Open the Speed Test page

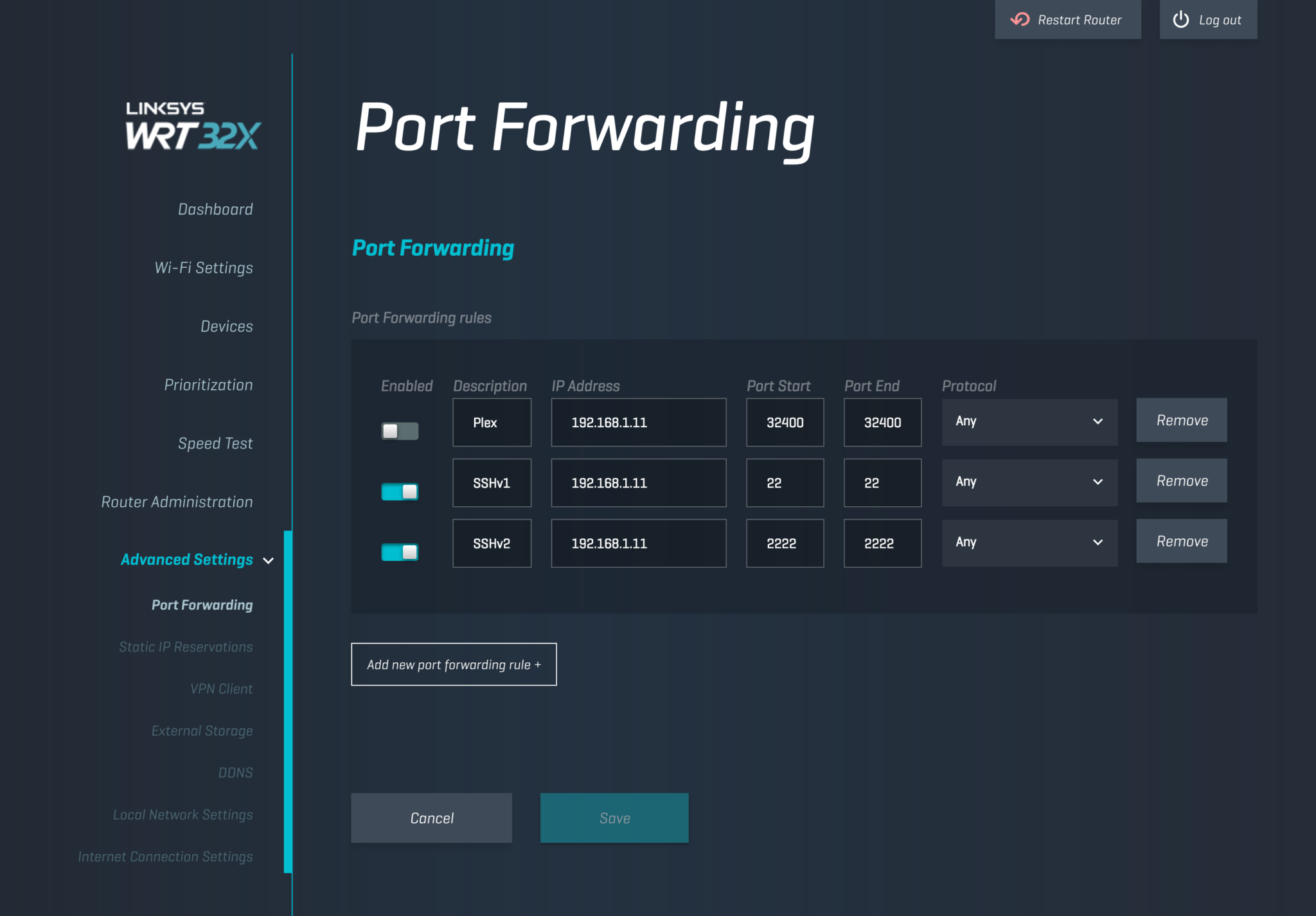click(x=215, y=443)
